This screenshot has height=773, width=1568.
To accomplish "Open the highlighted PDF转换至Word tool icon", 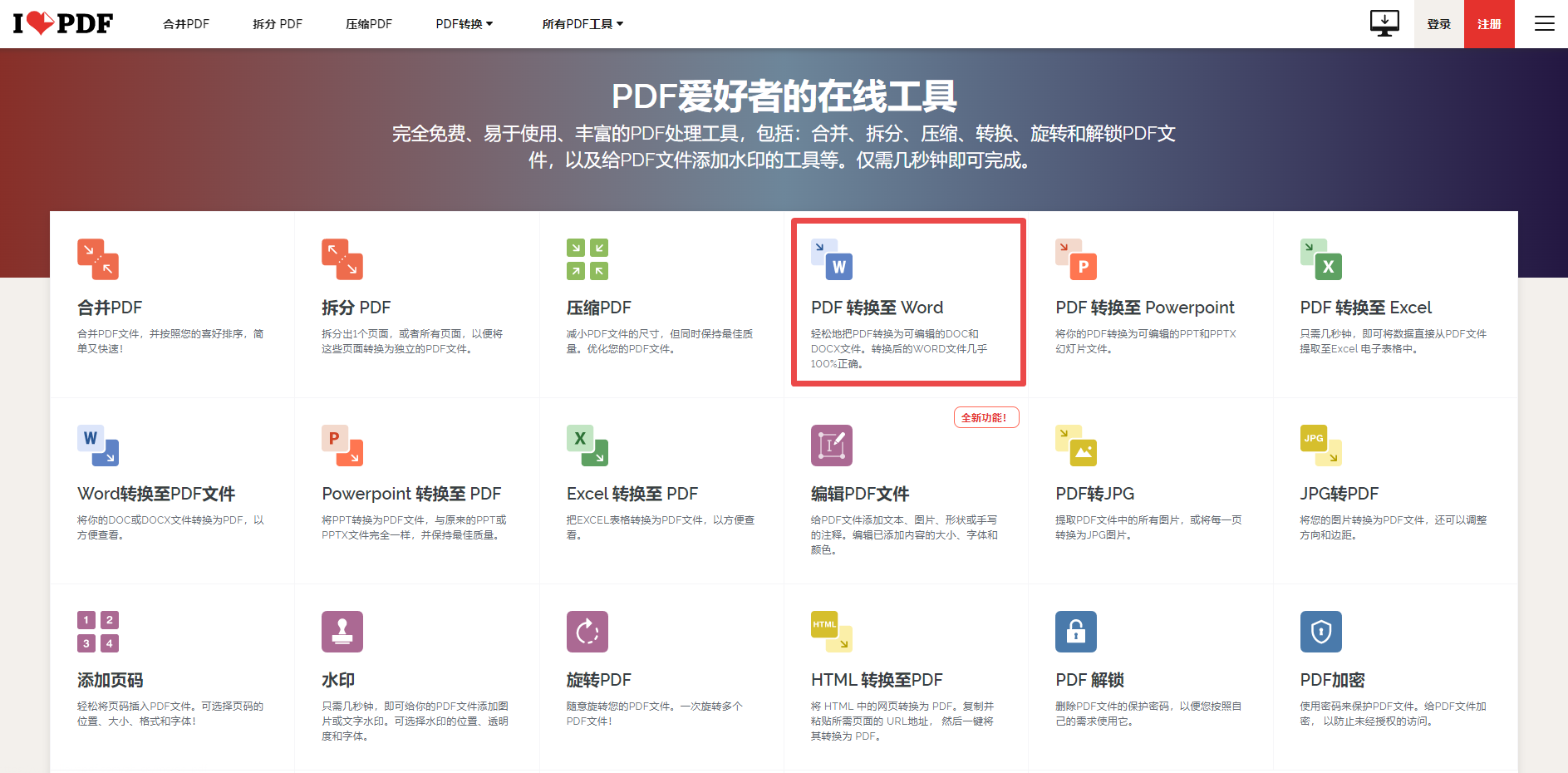I will (x=830, y=259).
